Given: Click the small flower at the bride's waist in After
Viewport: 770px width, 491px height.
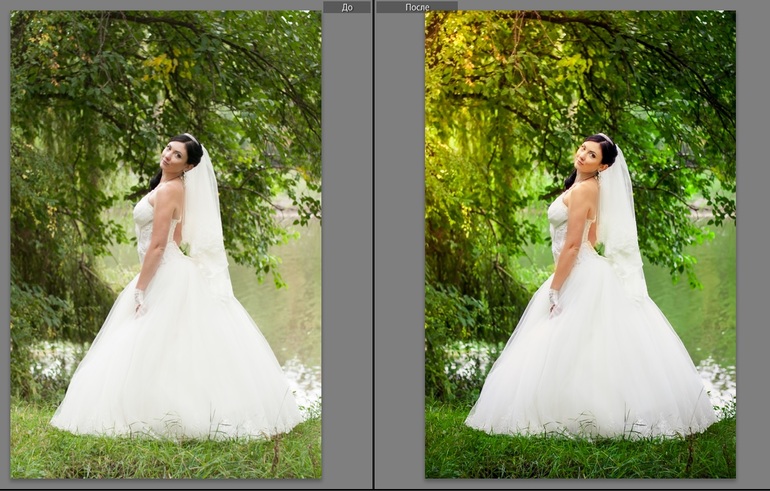Looking at the screenshot, I should [x=601, y=248].
